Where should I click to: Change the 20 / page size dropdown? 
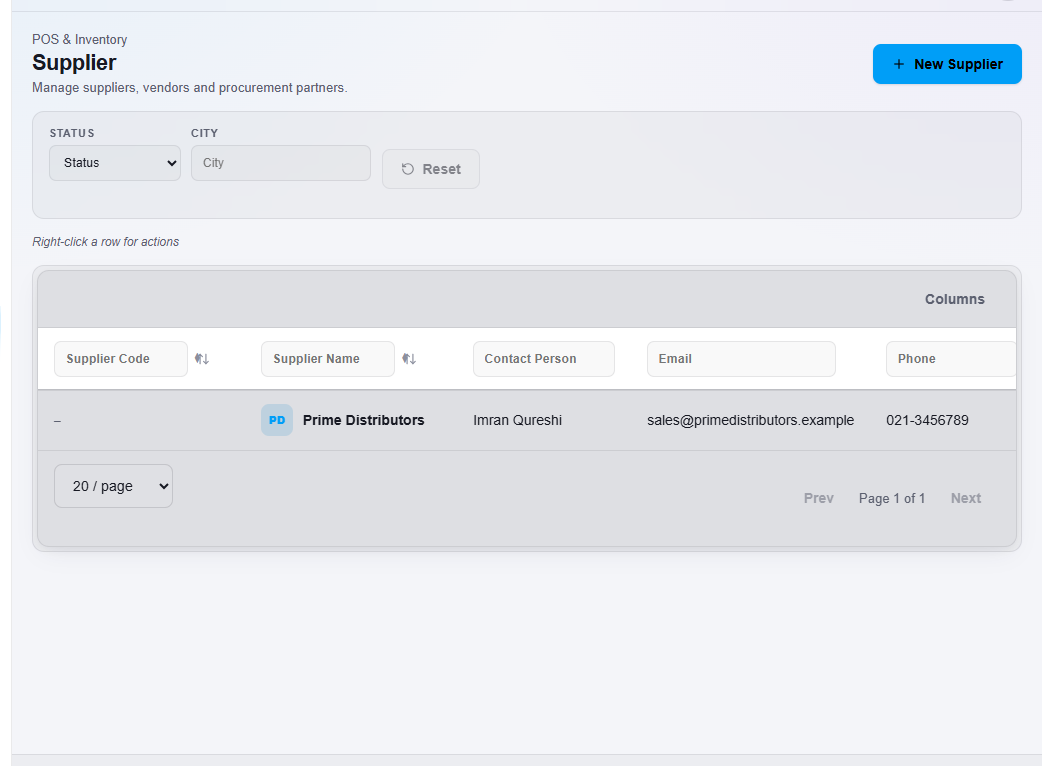tap(114, 486)
